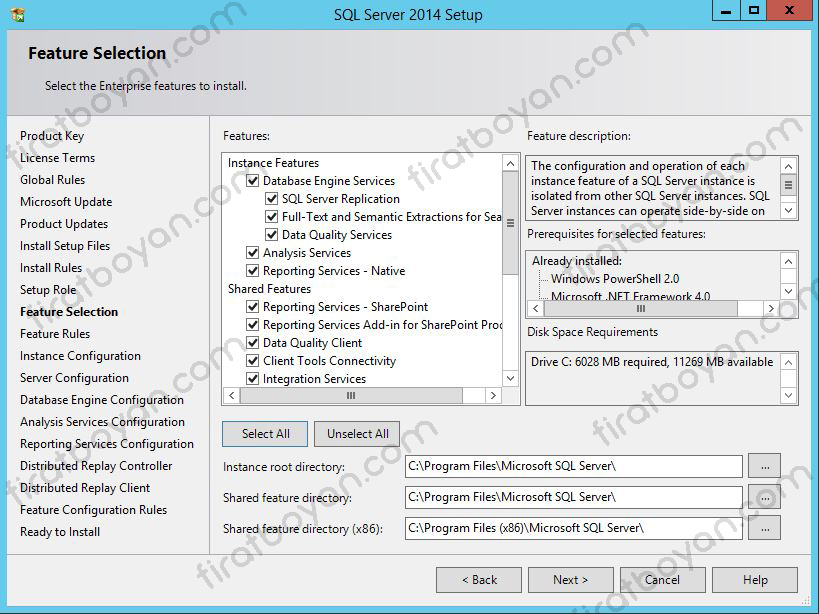Click Unselect All button
The image size is (819, 614).
pos(357,434)
